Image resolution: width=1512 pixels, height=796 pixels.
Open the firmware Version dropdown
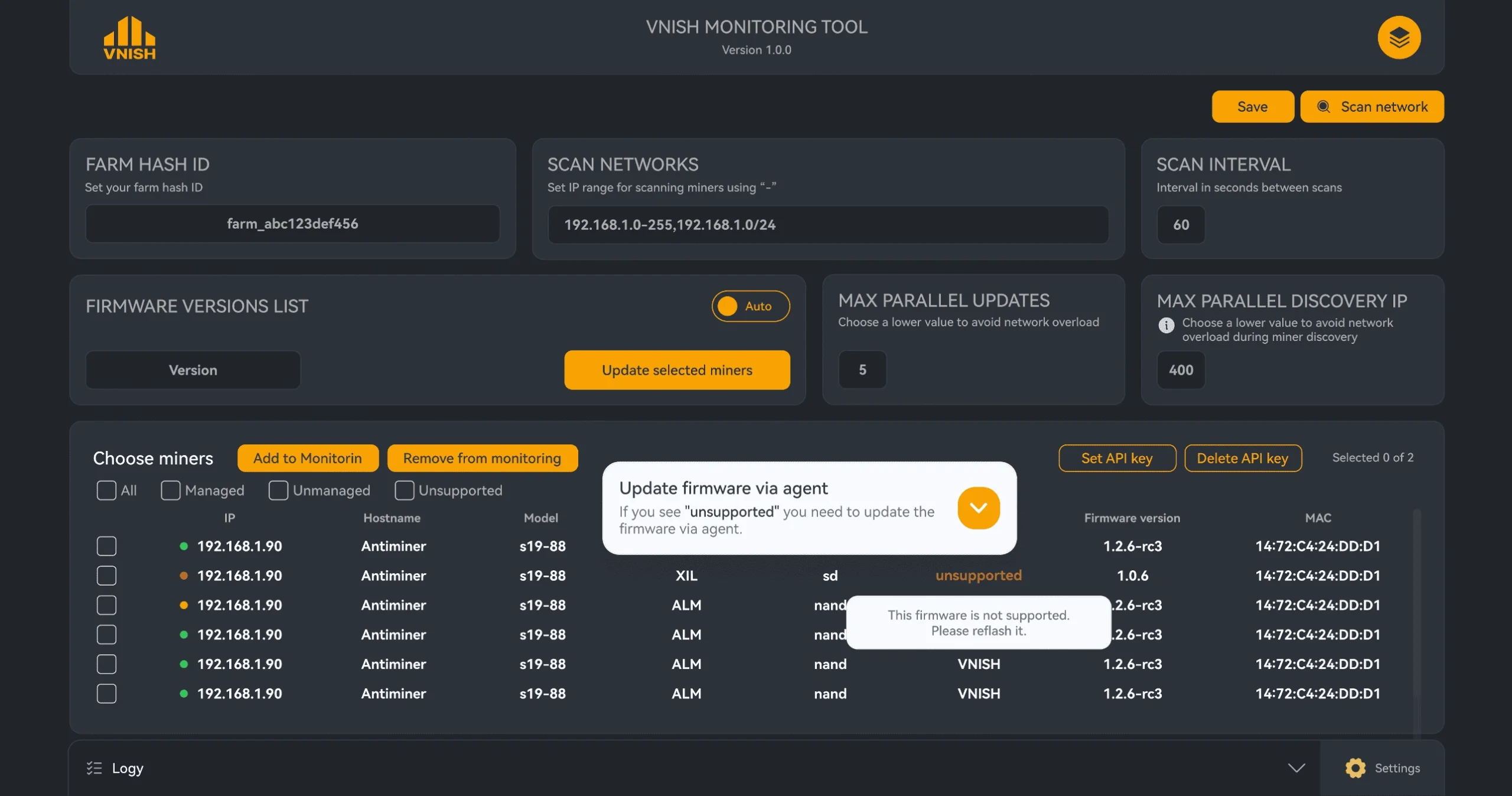pos(193,370)
